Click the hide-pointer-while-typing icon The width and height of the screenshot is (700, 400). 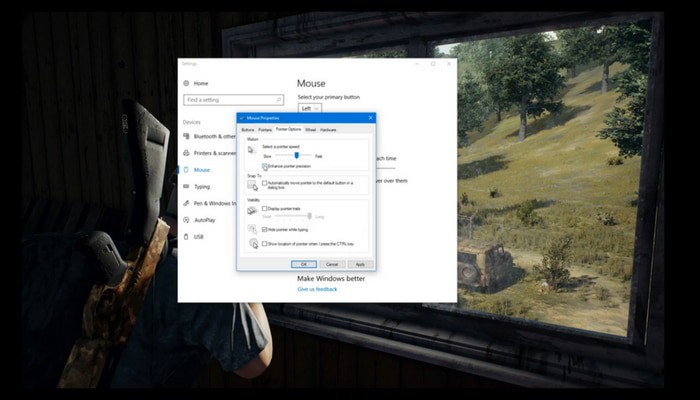[253, 229]
